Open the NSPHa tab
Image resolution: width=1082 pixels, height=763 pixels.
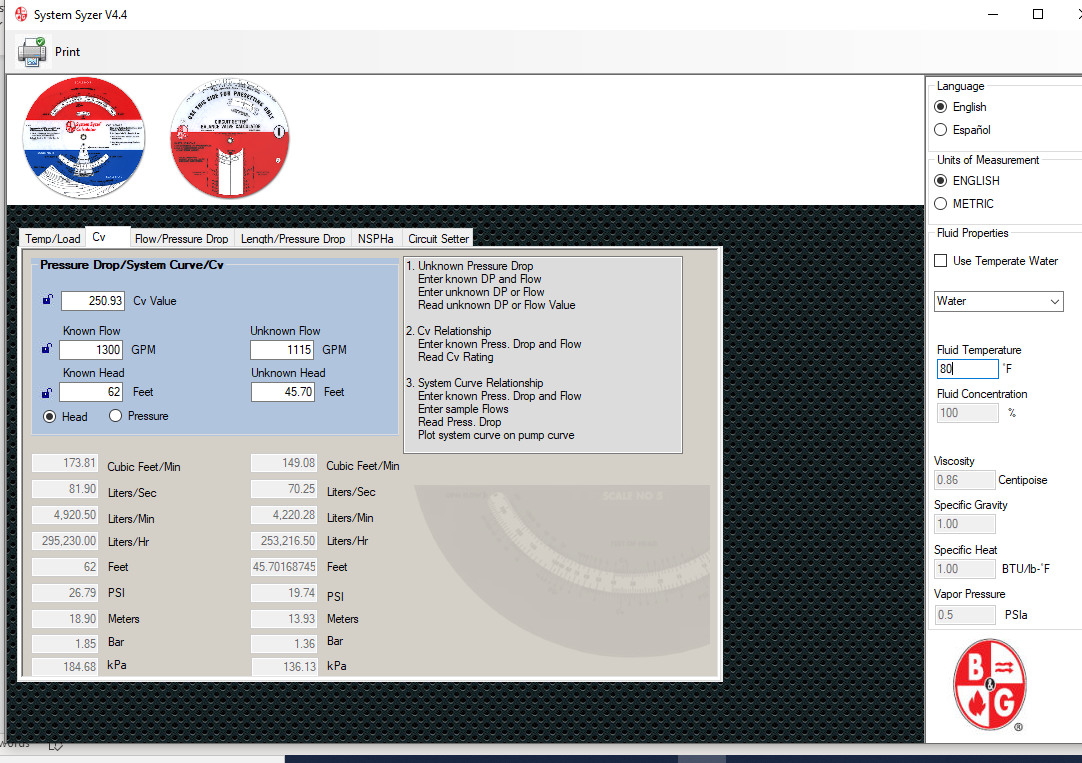tap(375, 239)
